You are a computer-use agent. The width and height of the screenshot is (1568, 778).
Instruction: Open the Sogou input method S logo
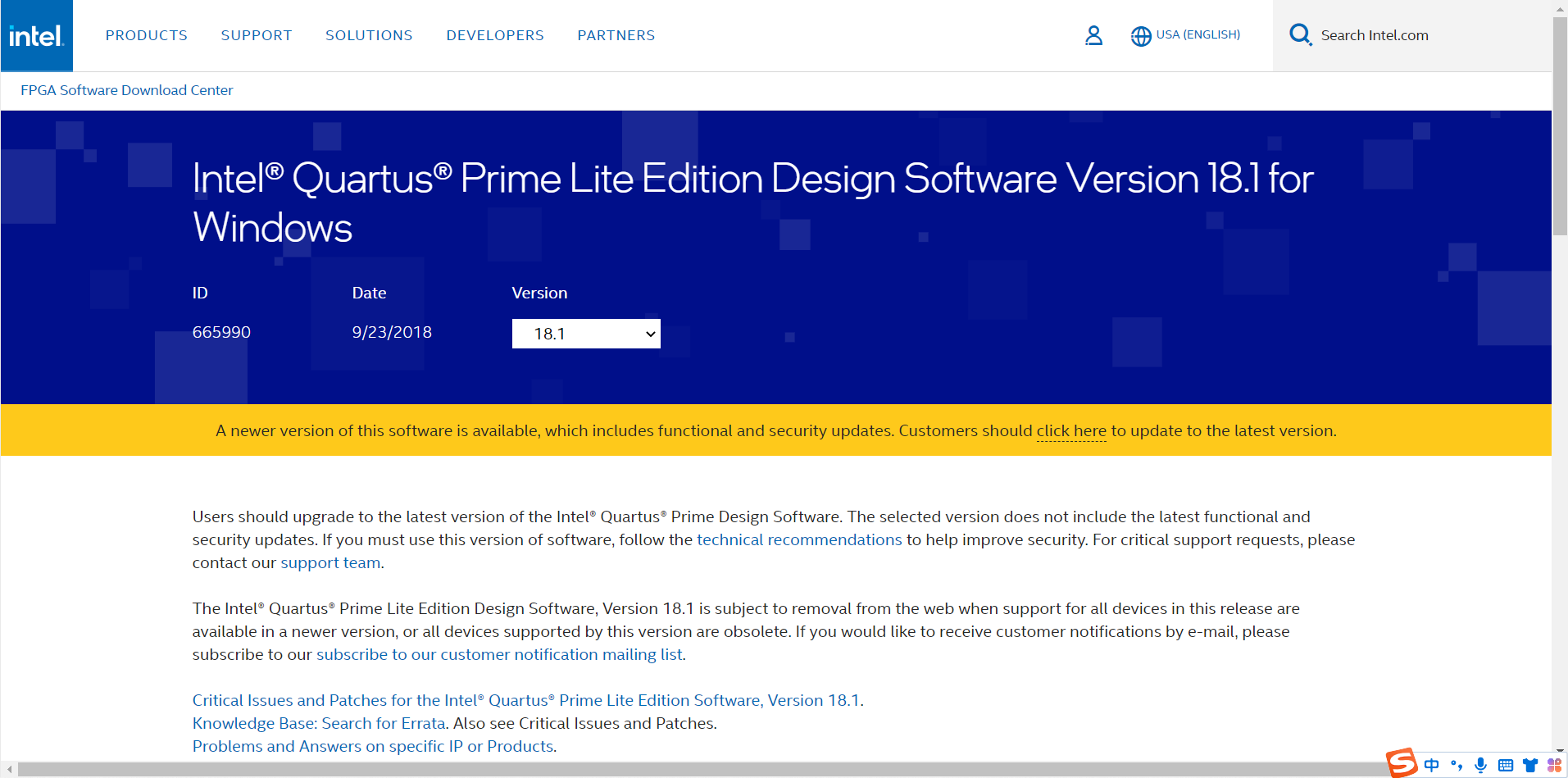tap(1402, 764)
